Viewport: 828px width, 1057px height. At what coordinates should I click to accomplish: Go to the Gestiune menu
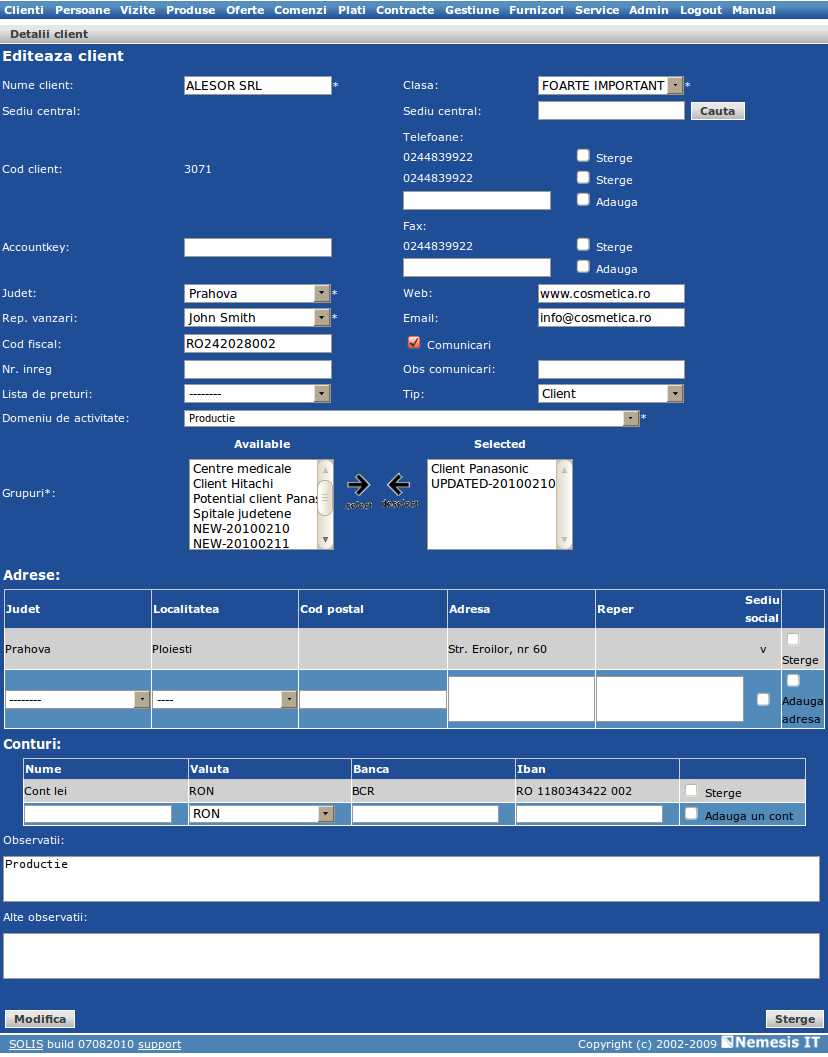(x=472, y=10)
